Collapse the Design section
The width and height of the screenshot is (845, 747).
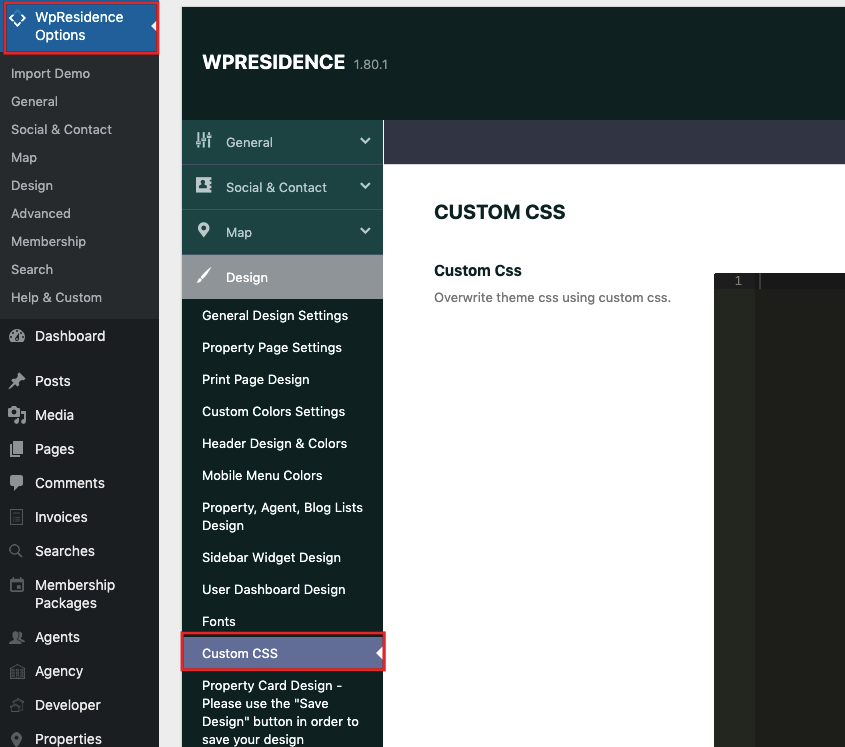pyautogui.click(x=282, y=277)
